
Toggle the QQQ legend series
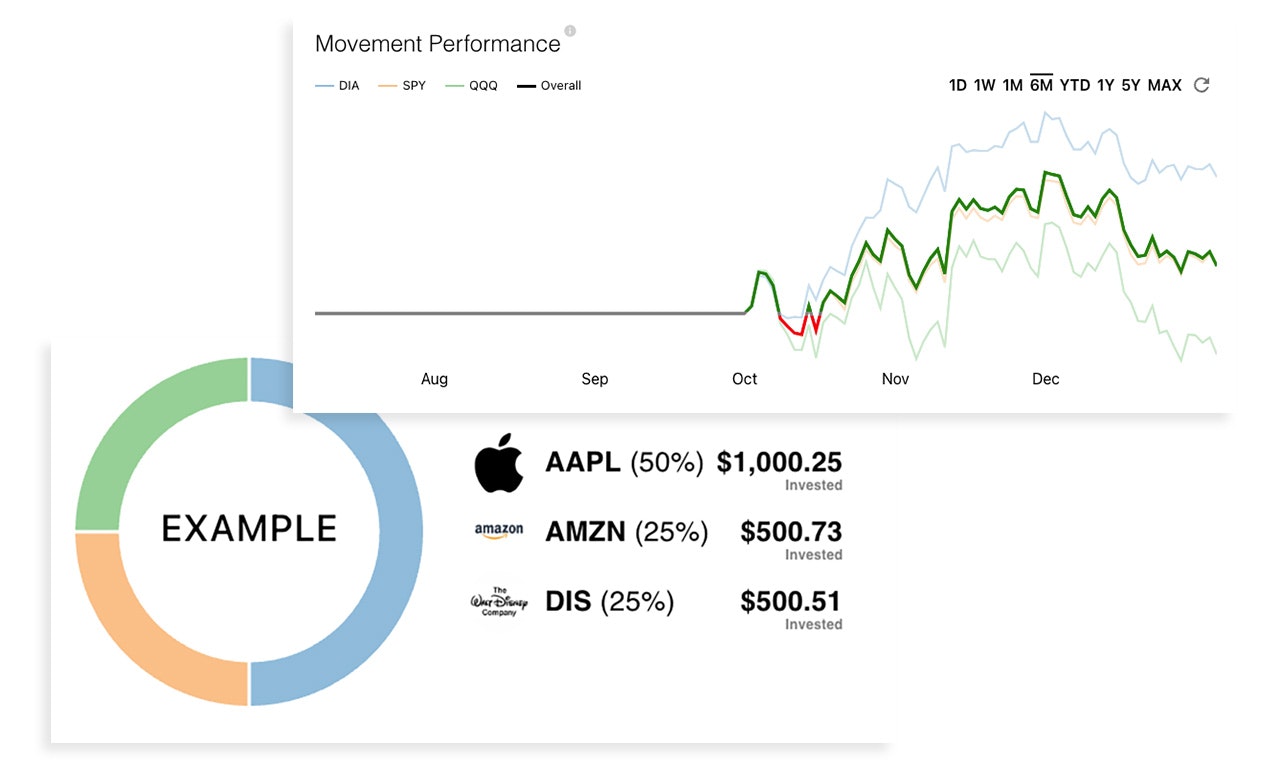point(469,86)
